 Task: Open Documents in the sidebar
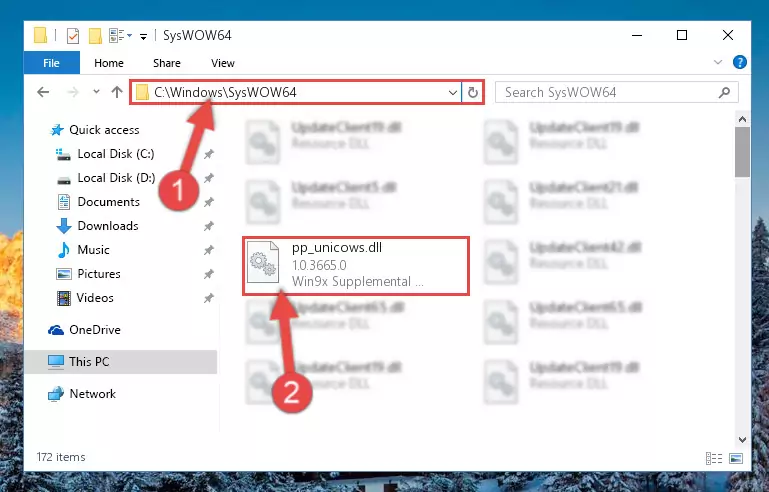[108, 202]
